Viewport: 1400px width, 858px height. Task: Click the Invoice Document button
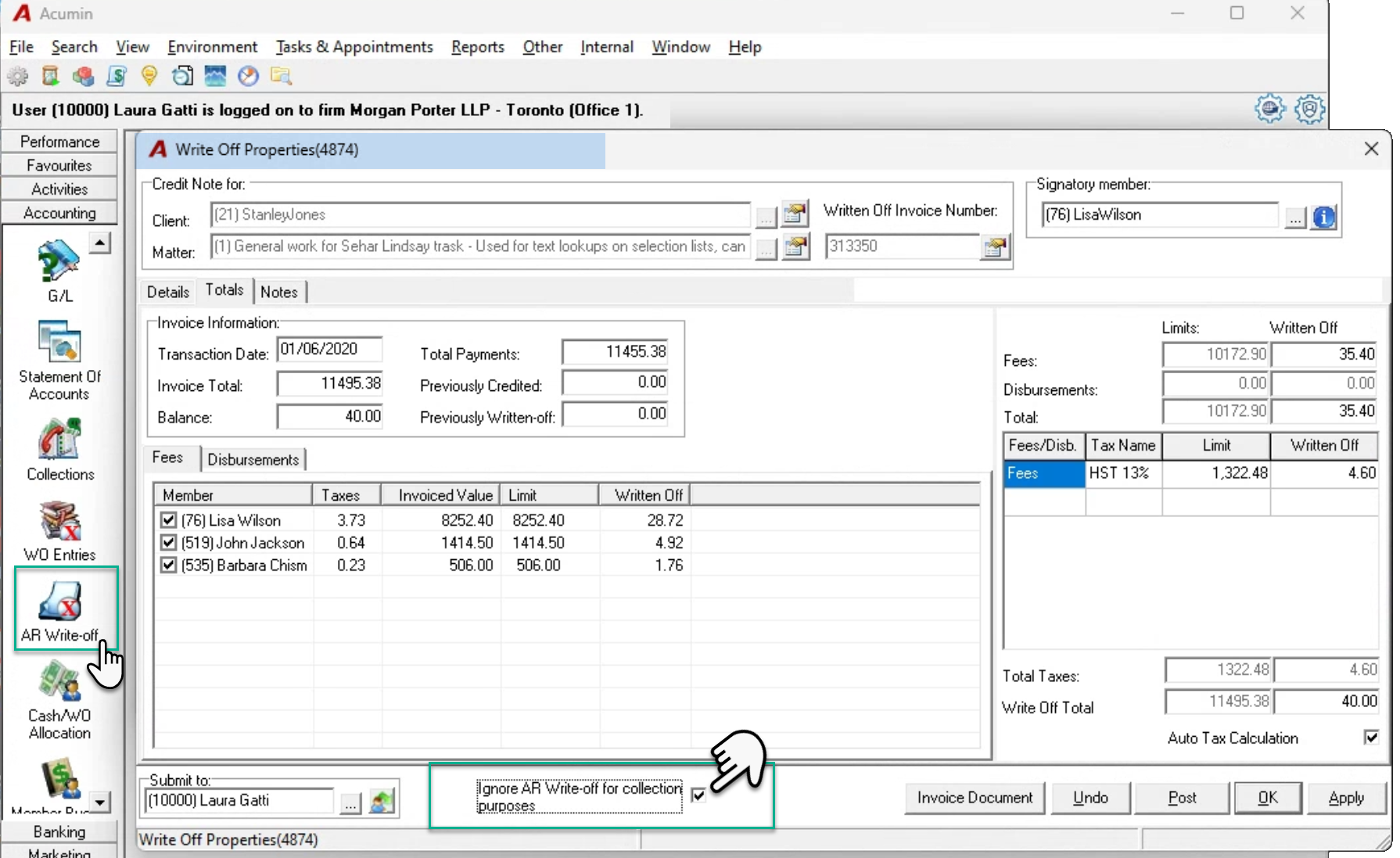pyautogui.click(x=975, y=798)
